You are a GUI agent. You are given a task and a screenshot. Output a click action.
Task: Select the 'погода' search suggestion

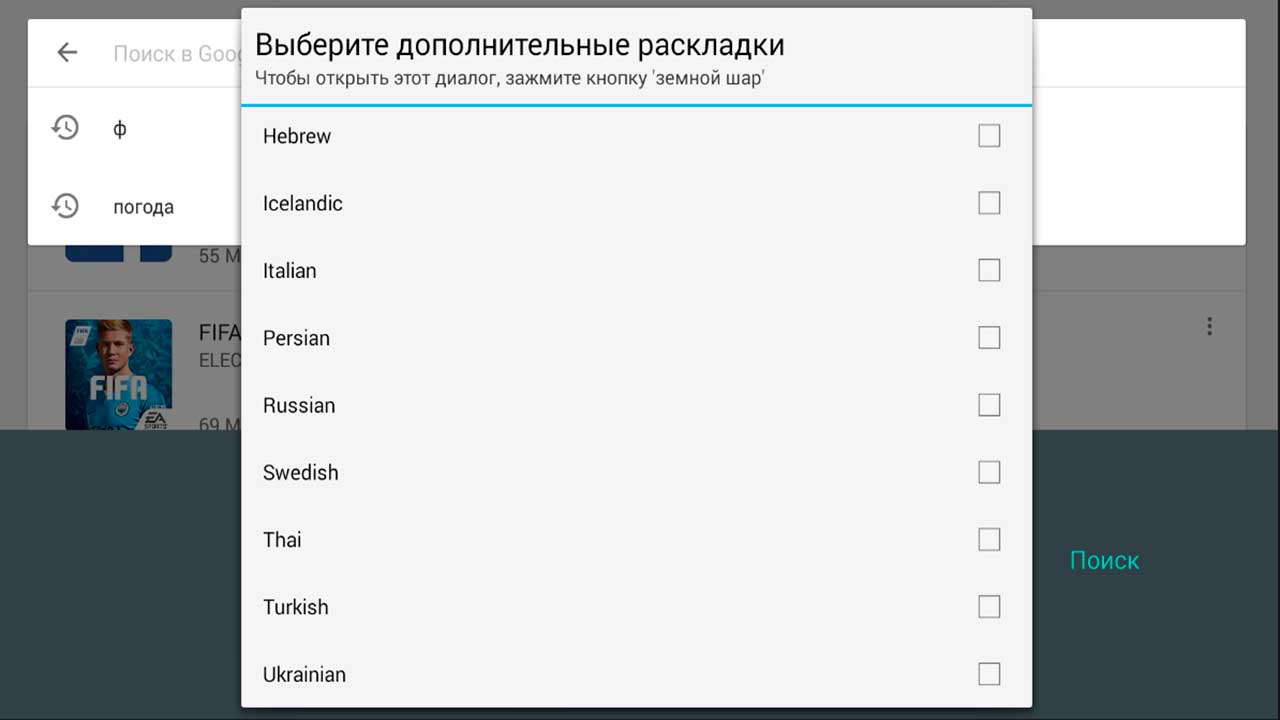click(143, 207)
